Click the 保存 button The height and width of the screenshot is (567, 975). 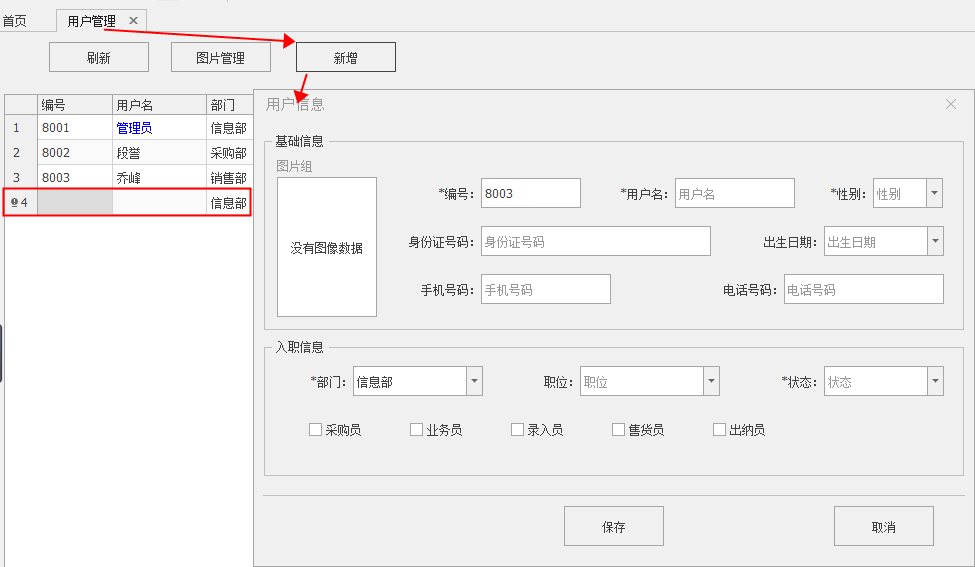pos(613,527)
